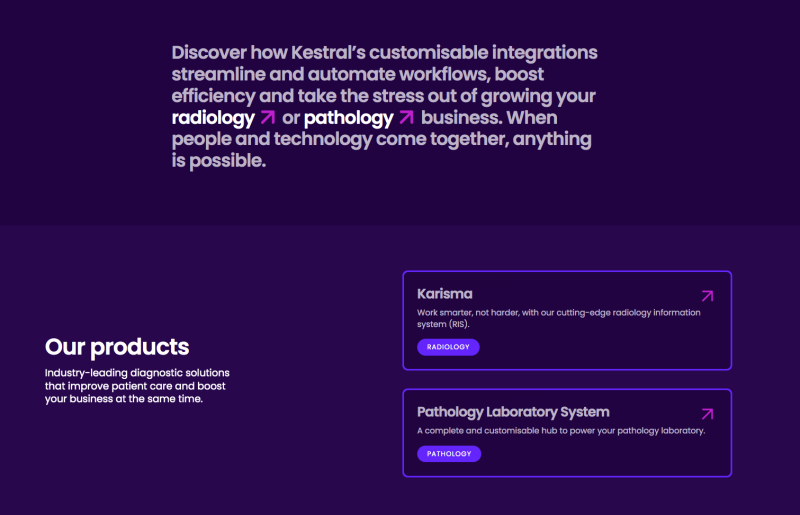Click the efficiency and take the stress line
This screenshot has width=800, height=515.
click(x=383, y=96)
